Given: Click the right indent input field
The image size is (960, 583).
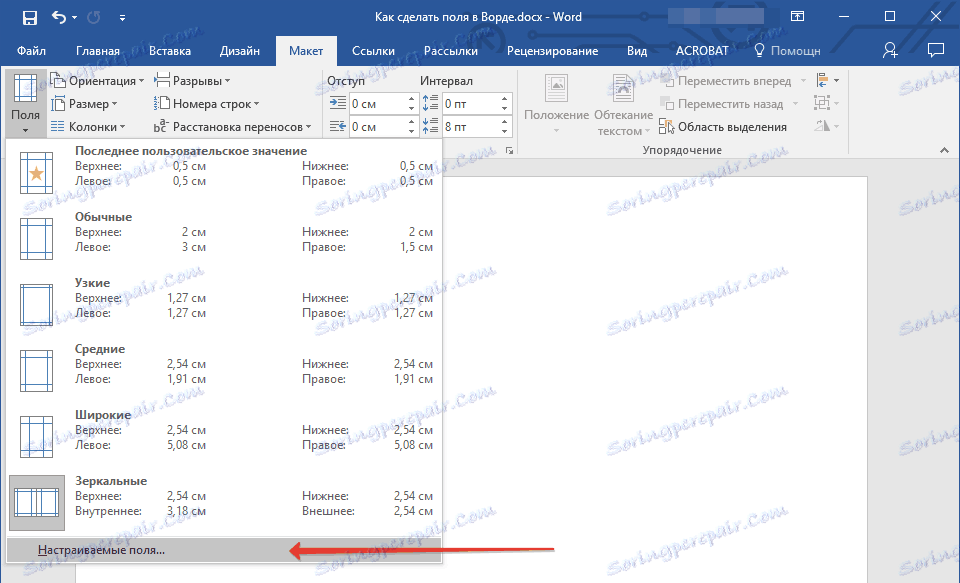Looking at the screenshot, I should (x=377, y=127).
